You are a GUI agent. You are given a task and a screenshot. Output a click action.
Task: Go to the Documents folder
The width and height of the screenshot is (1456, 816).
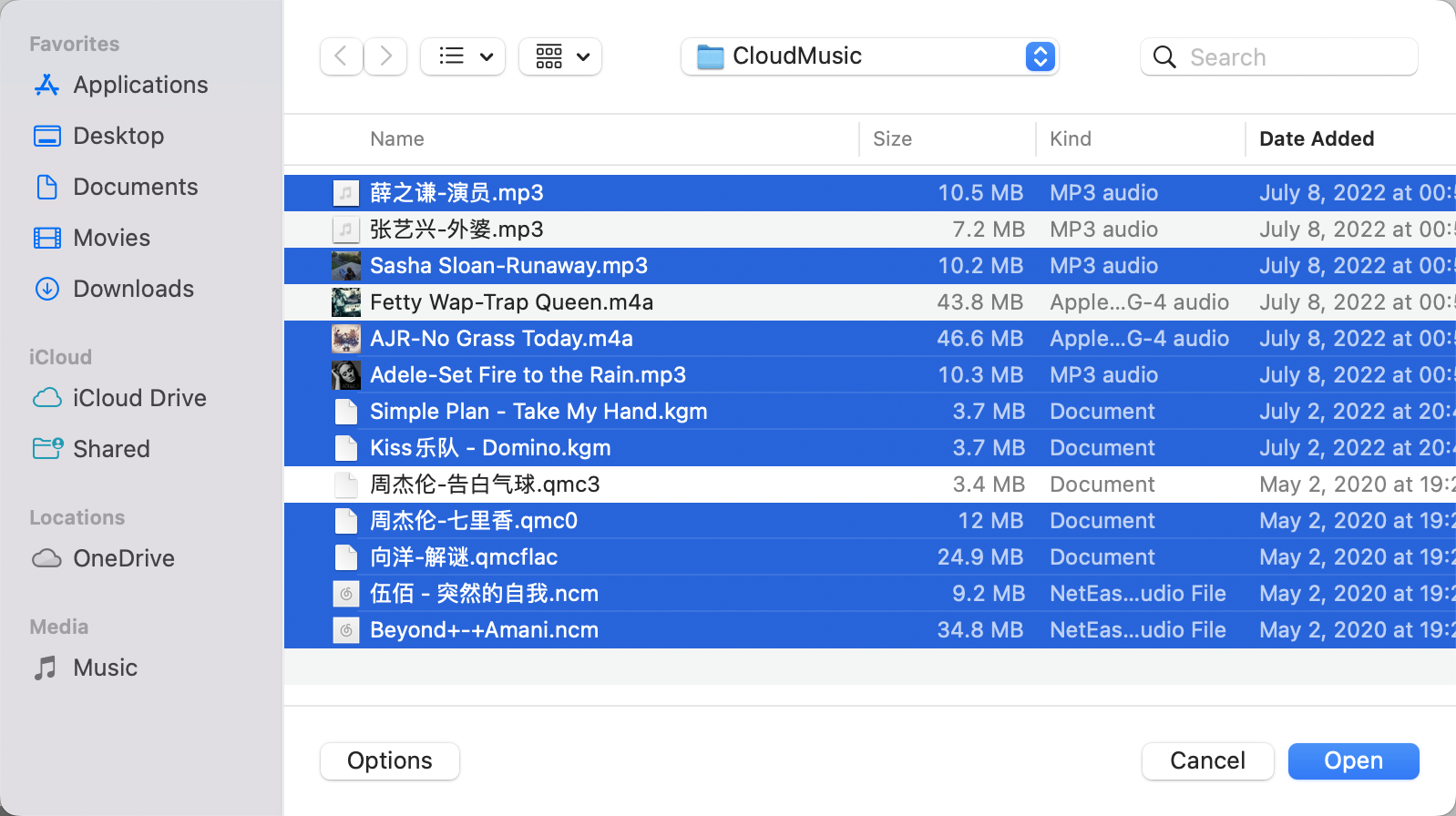pyautogui.click(x=135, y=187)
